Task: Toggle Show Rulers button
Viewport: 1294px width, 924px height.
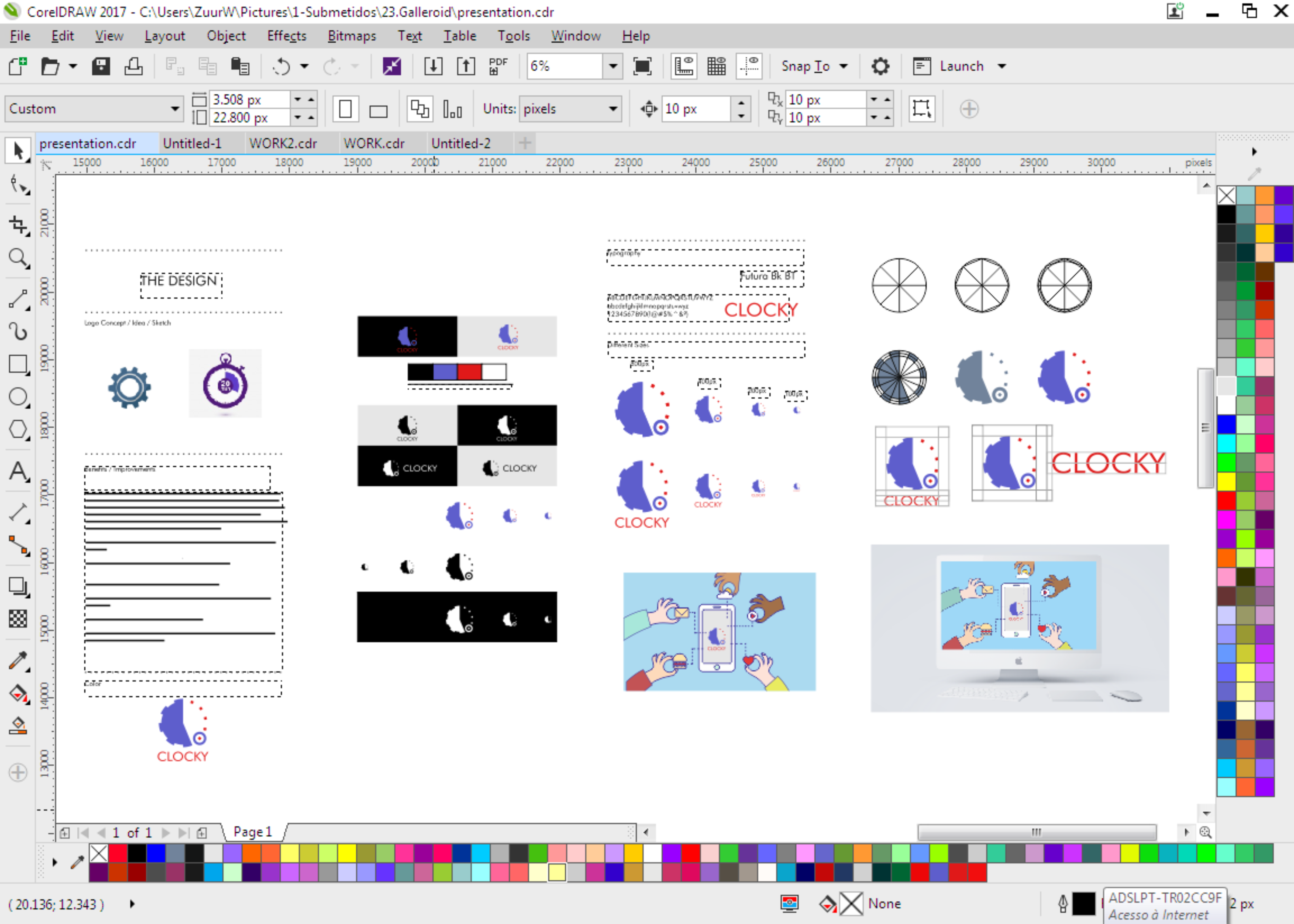Action: pos(683,67)
